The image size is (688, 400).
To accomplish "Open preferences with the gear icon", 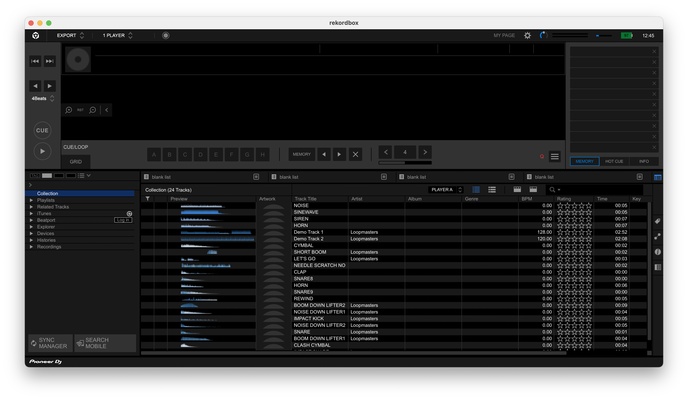I will point(527,36).
